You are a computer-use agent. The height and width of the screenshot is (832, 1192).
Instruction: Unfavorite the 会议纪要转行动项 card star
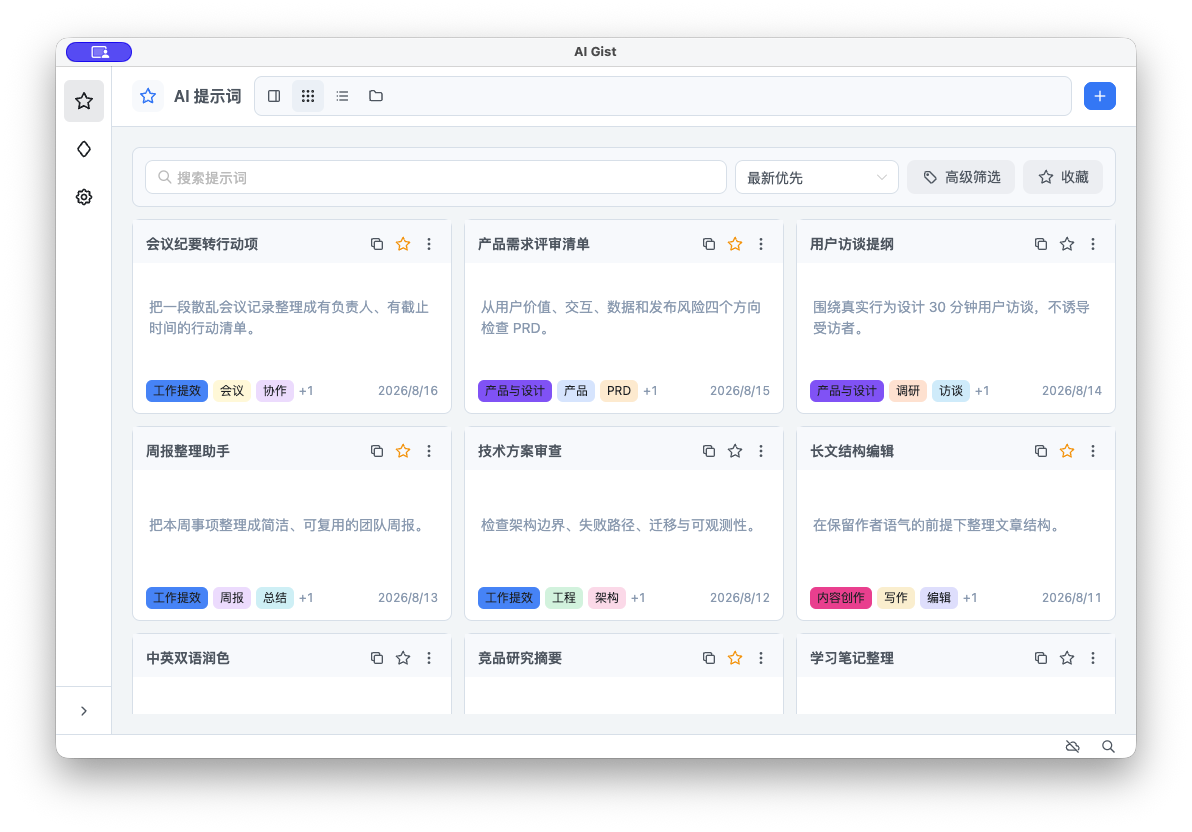point(403,244)
